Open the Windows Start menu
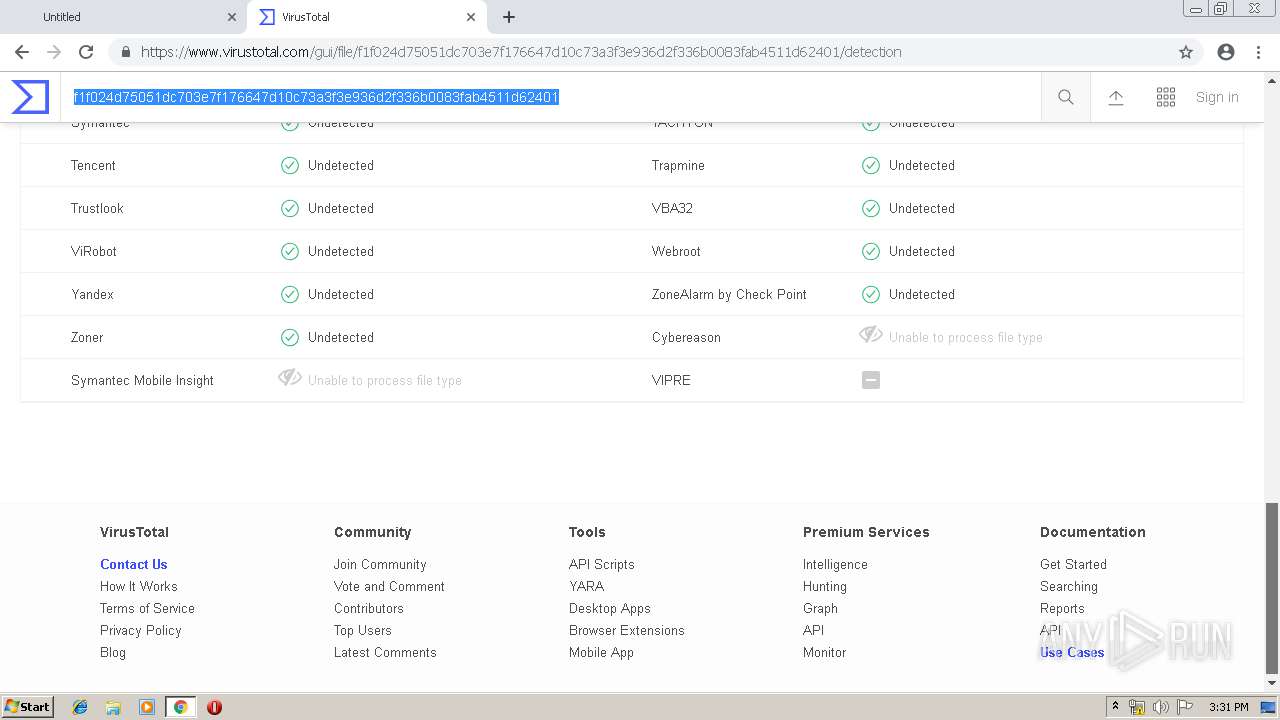 pyautogui.click(x=28, y=706)
